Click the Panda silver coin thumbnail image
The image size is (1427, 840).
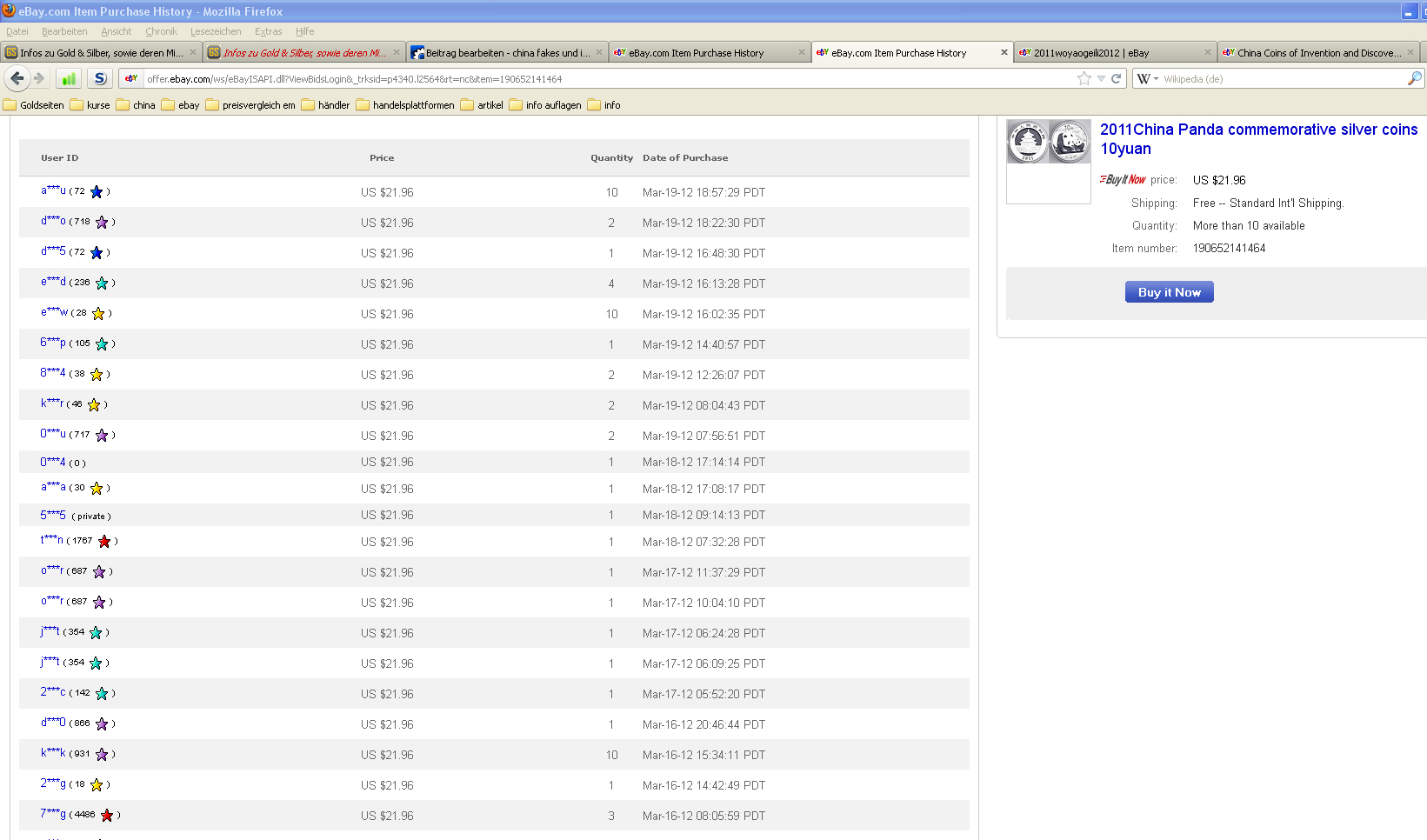(x=1049, y=141)
